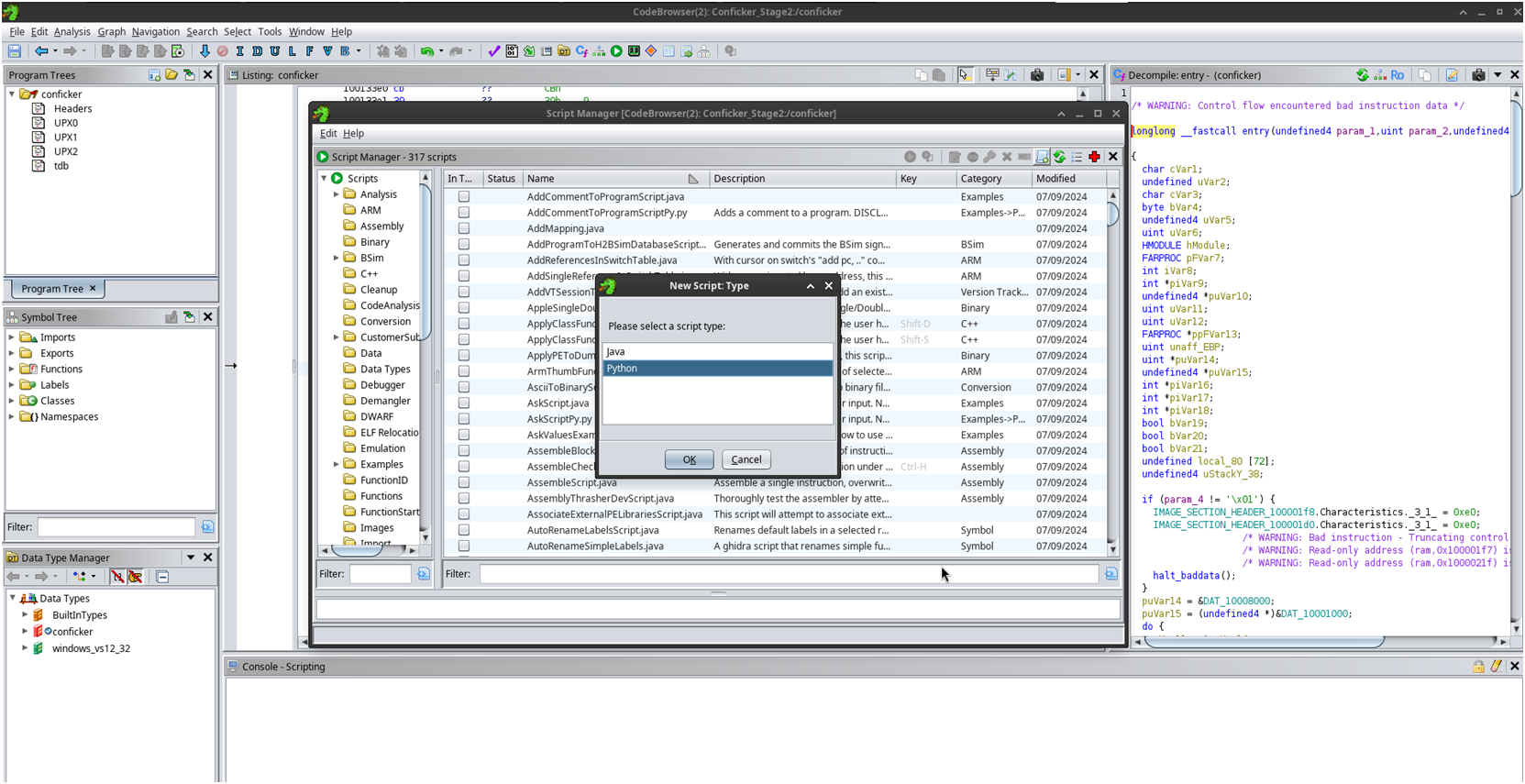Expand the Analysis scripts folder
Viewport: 1525px width, 784px height.
tap(337, 194)
